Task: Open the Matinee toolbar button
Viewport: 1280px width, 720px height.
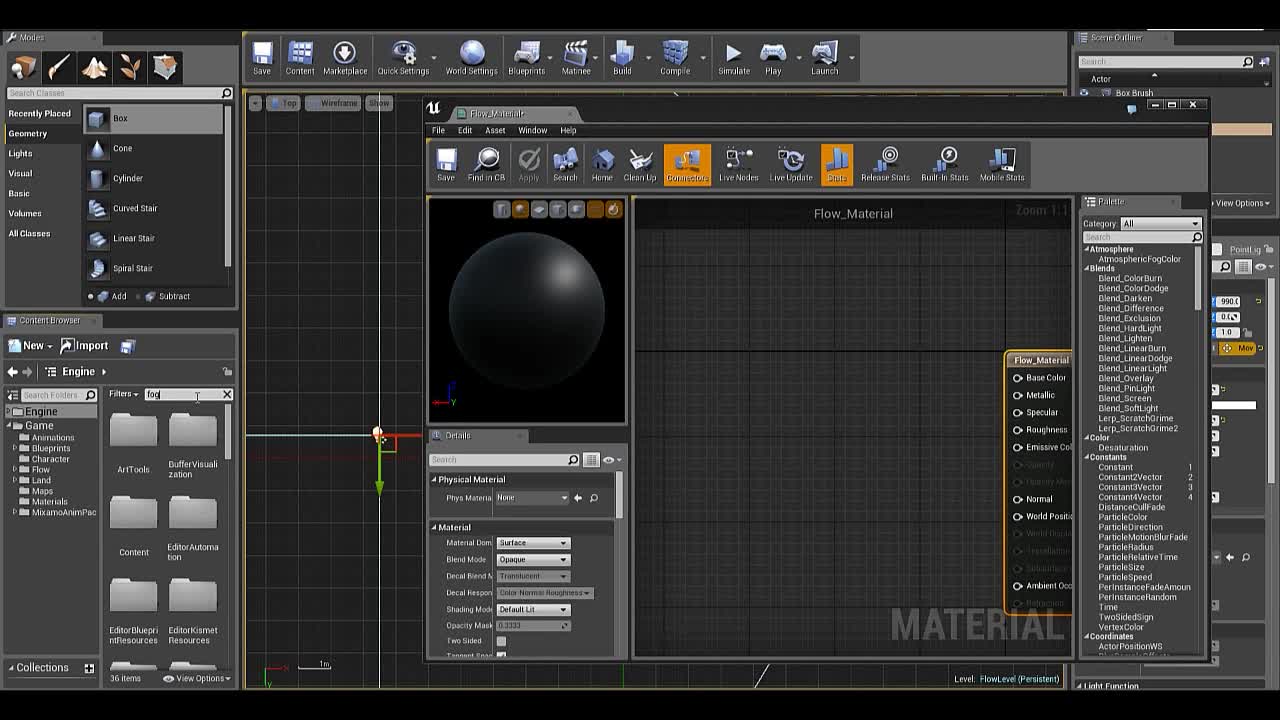Action: pos(576,58)
